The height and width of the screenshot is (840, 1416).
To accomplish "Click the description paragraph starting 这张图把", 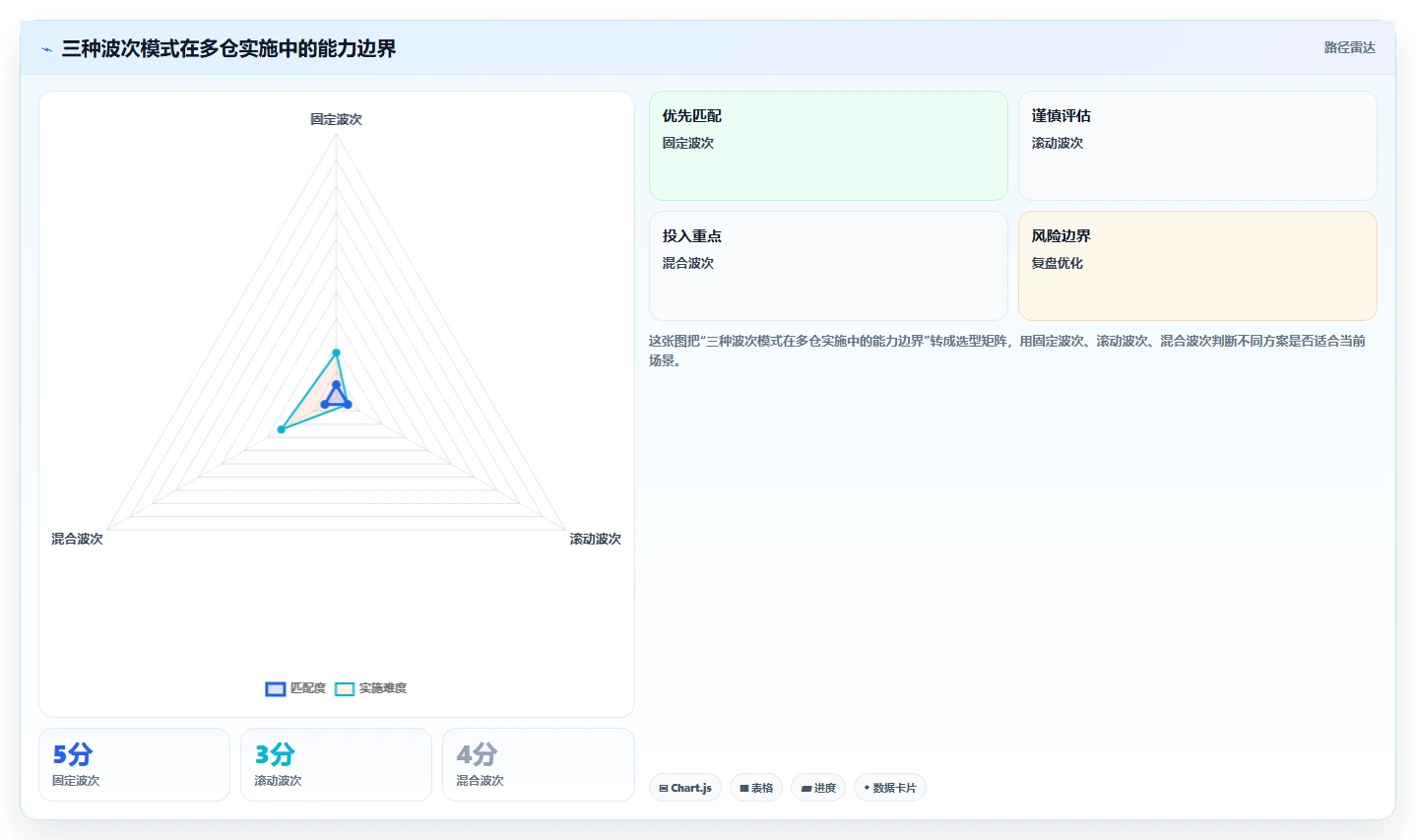I will pos(1007,351).
